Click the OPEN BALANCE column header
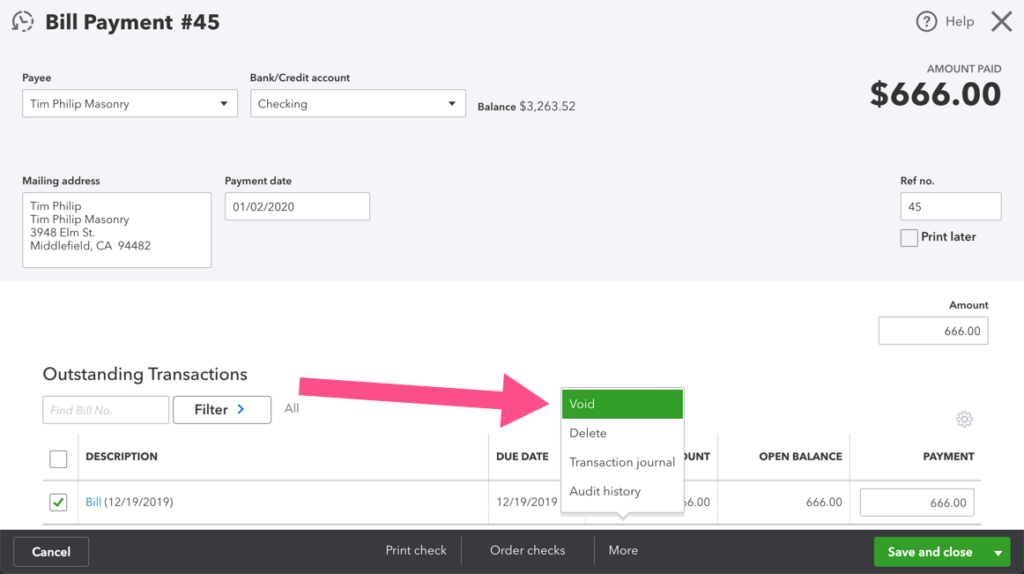The image size is (1024, 574). (x=800, y=456)
